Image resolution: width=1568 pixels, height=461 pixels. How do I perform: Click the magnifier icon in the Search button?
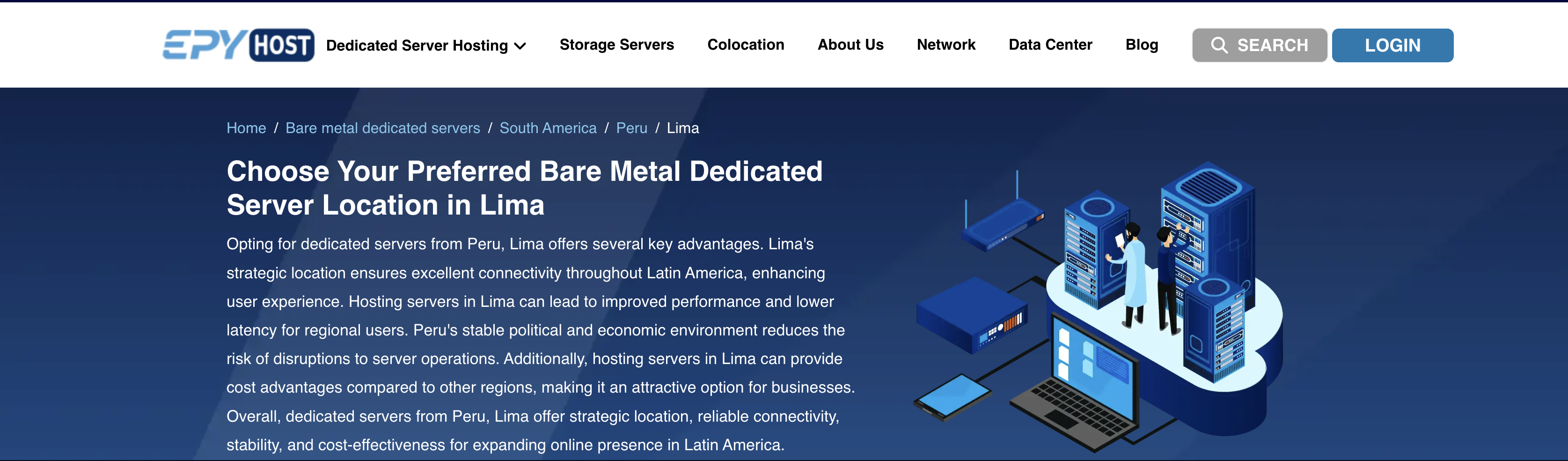pos(1219,45)
